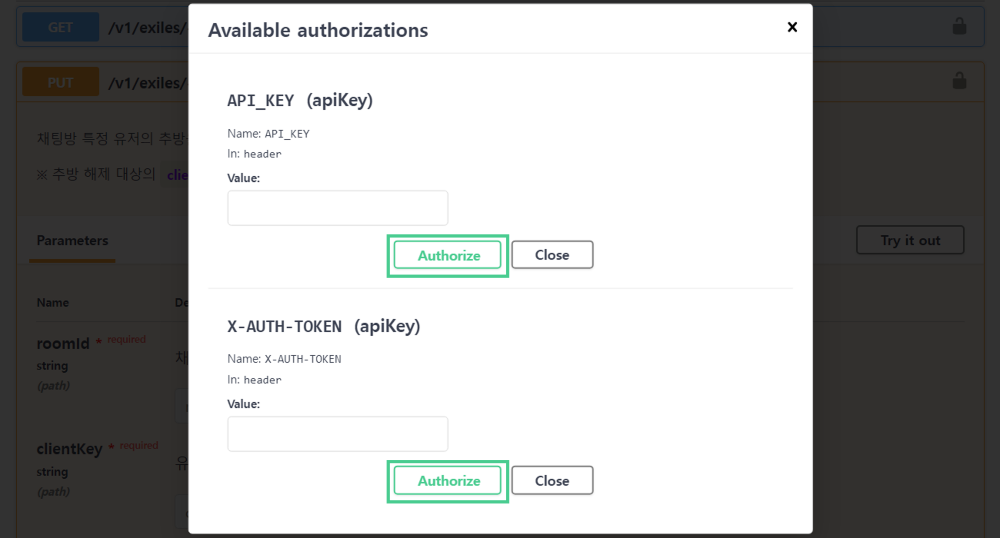Select the roomId parameter name
1000x538 pixels.
pyautogui.click(x=63, y=344)
